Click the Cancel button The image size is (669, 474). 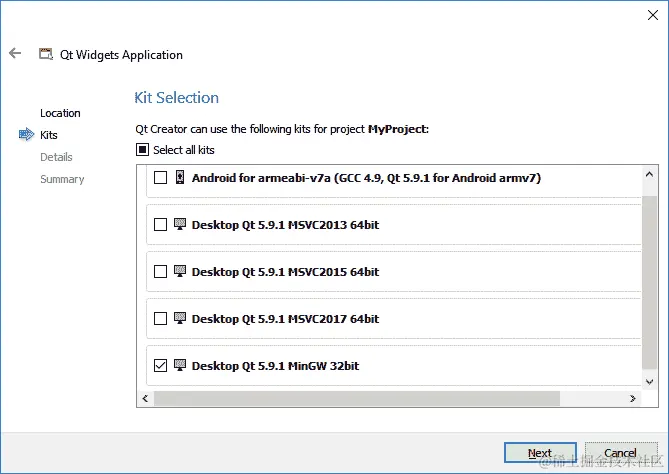(x=620, y=453)
